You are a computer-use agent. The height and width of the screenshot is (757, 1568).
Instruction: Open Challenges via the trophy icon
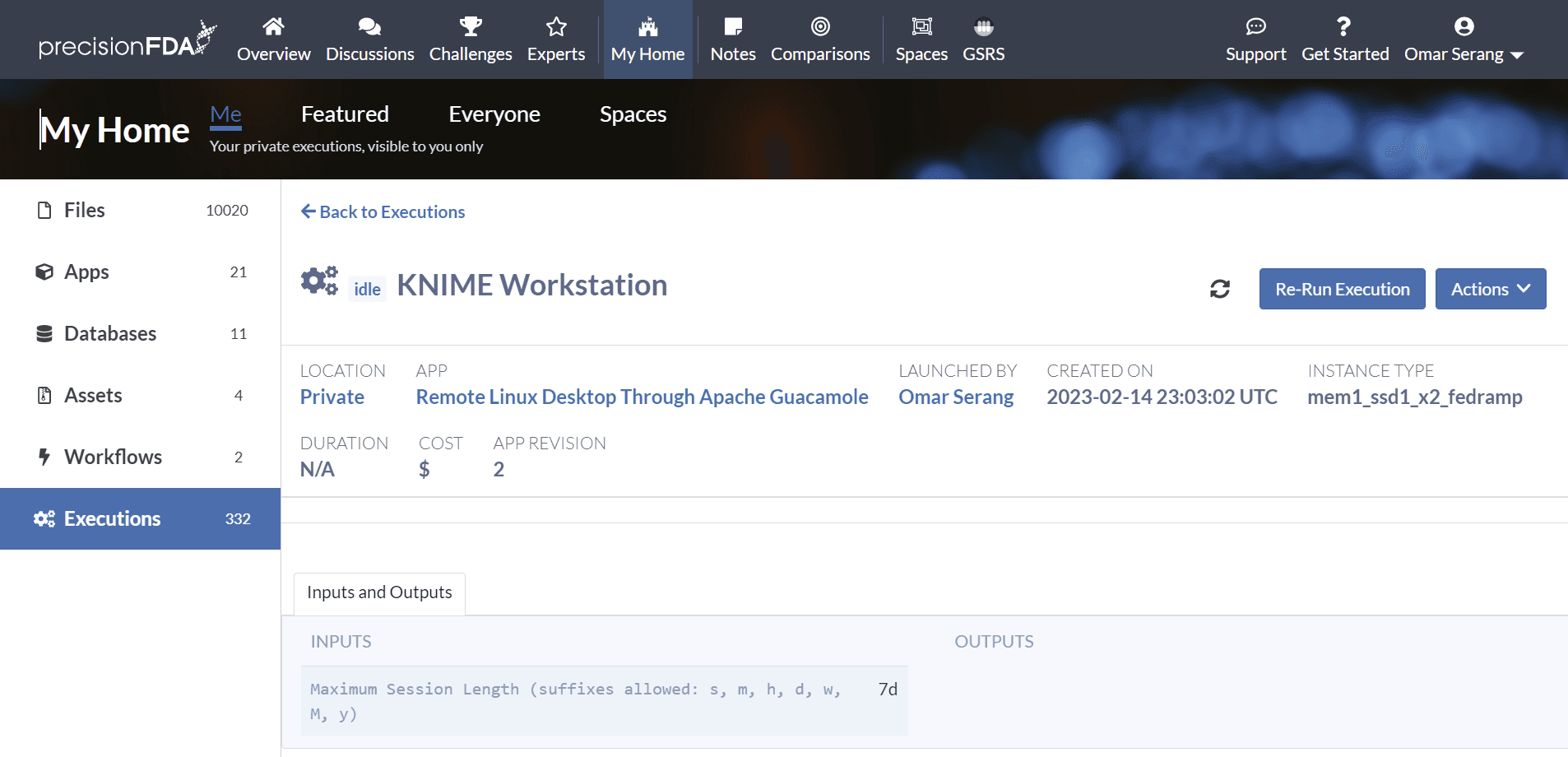471,27
